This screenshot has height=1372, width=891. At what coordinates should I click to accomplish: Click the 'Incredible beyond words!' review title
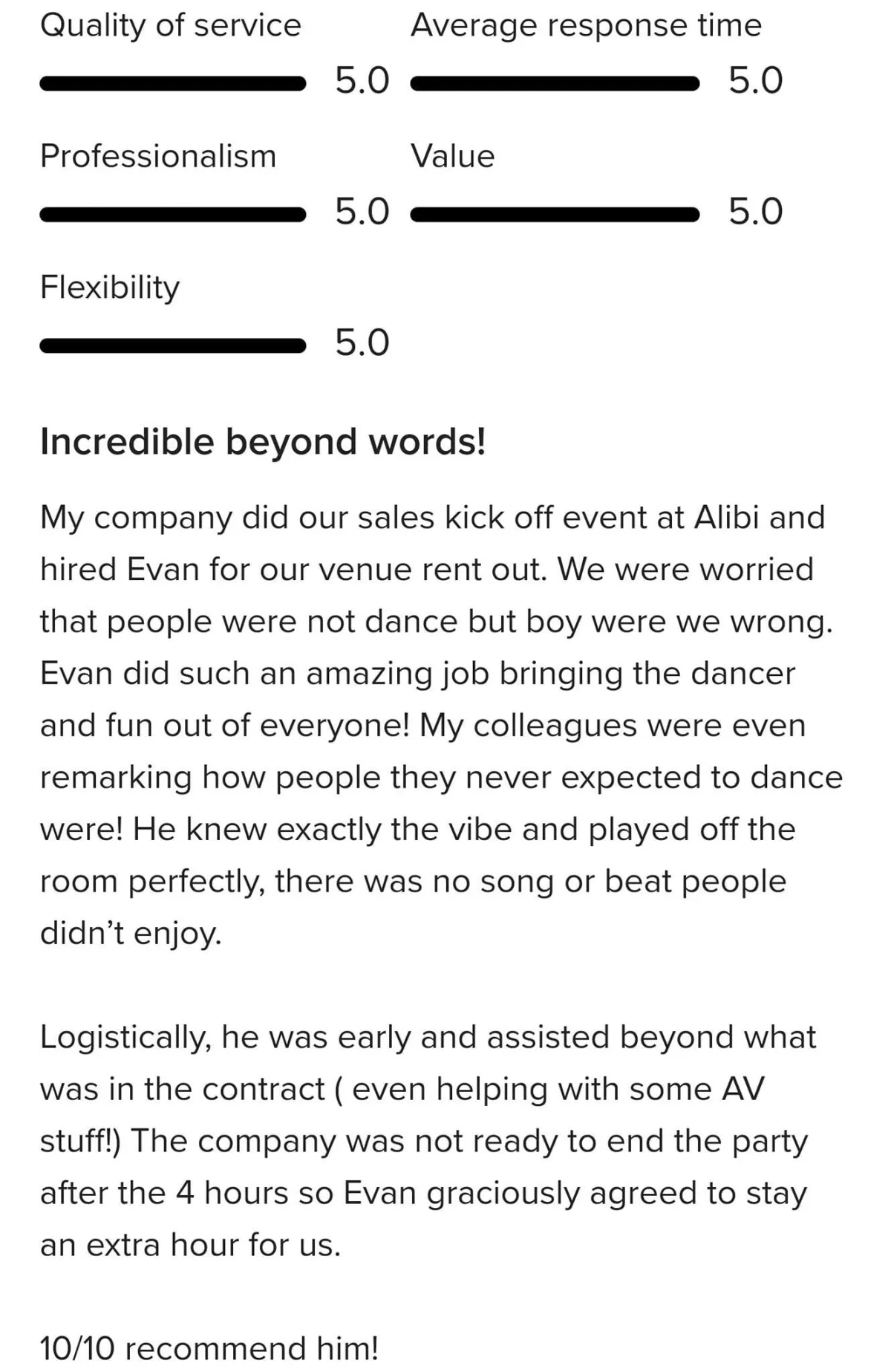[x=263, y=442]
